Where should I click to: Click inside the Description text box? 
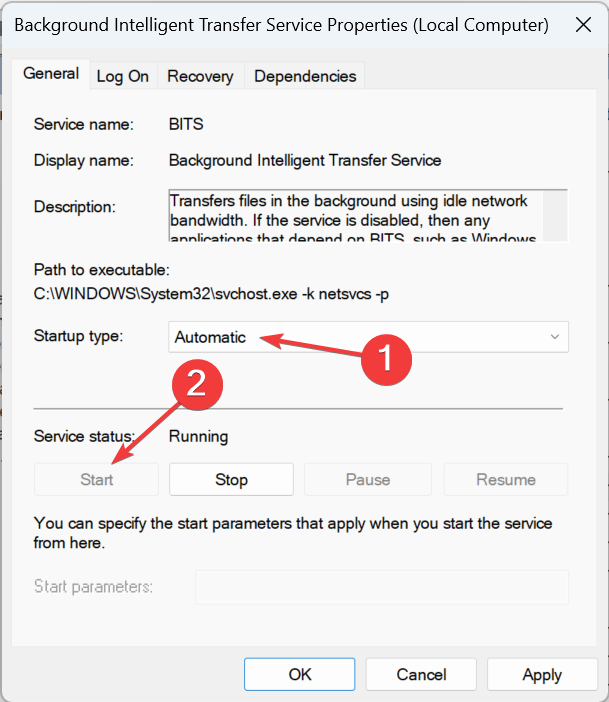tap(356, 216)
